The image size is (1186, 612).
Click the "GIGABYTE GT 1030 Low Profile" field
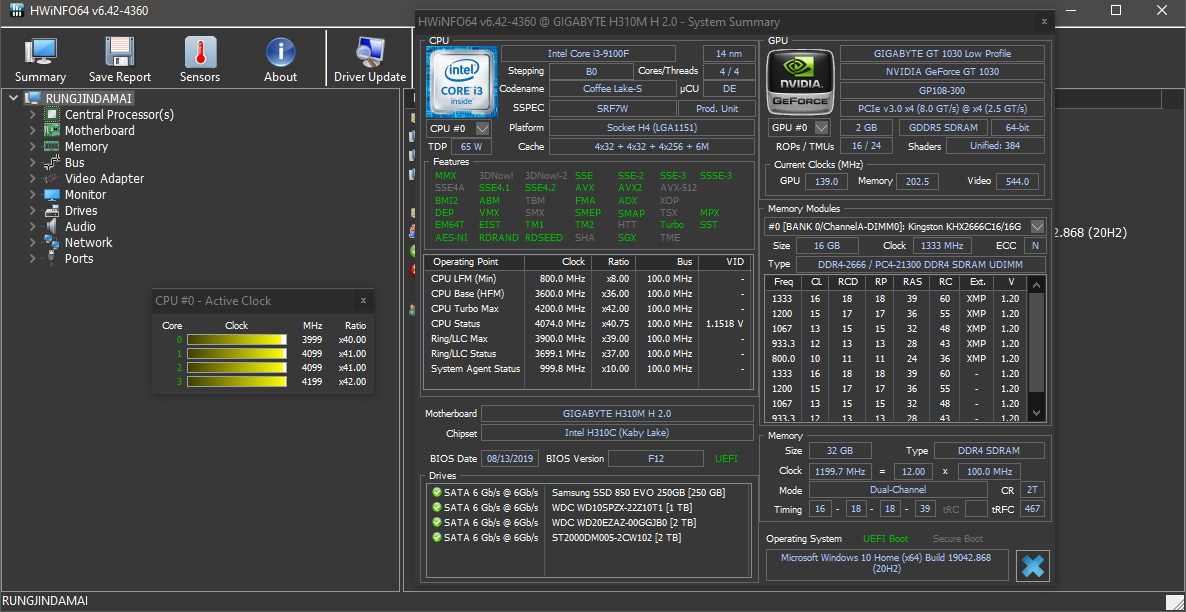pos(942,54)
